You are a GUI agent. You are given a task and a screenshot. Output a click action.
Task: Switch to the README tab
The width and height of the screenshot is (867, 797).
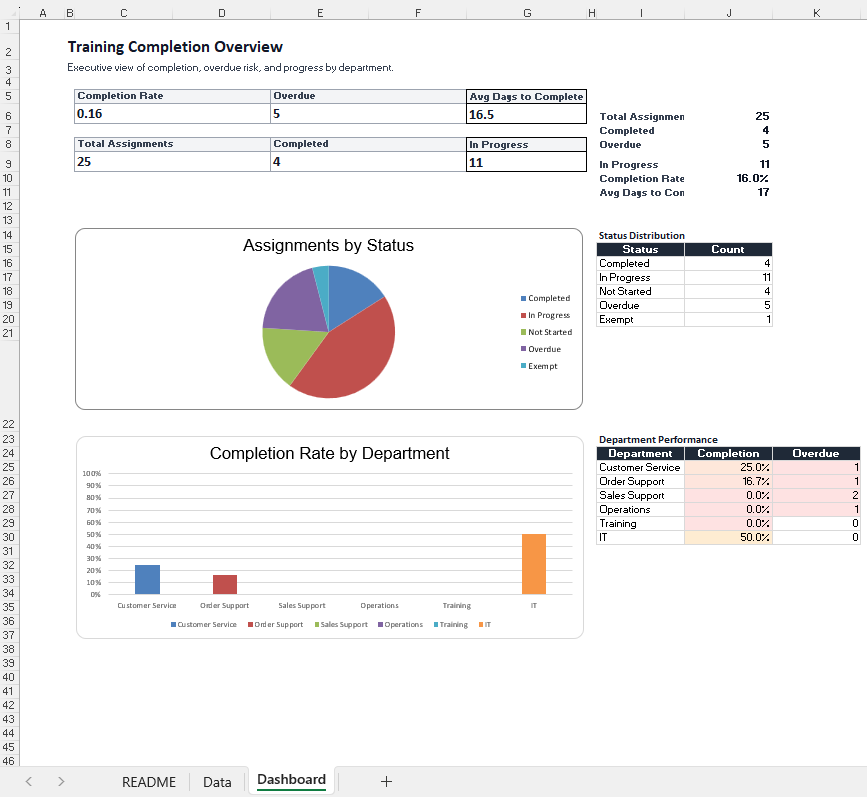tap(149, 781)
